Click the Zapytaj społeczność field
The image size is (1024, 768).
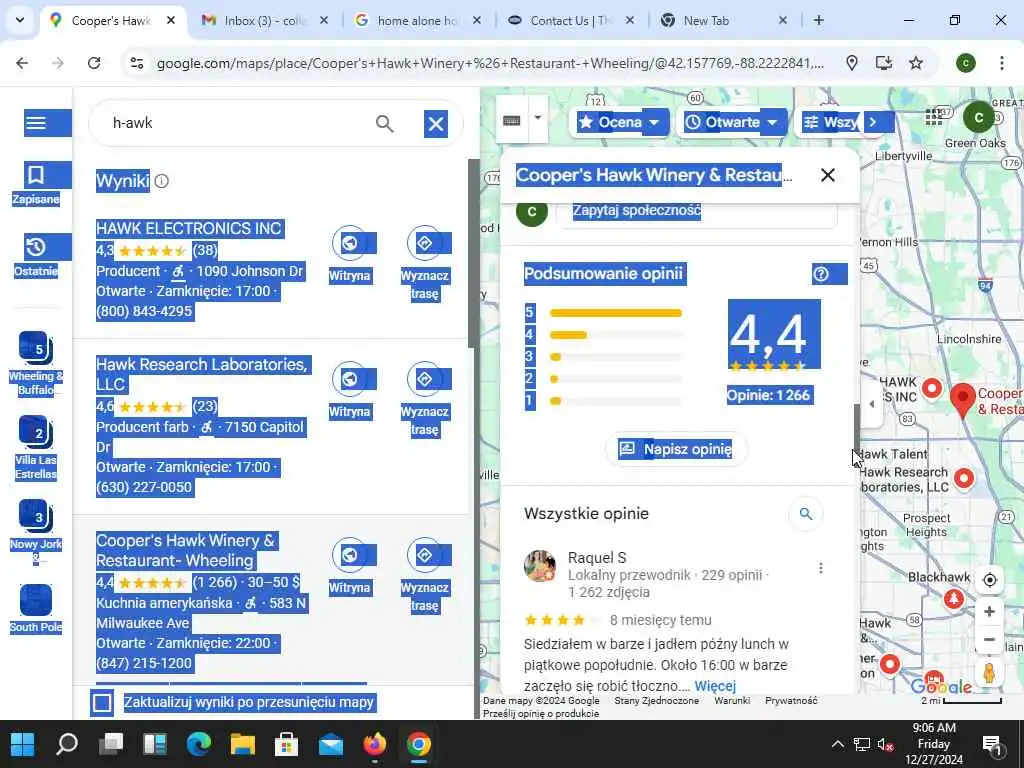pos(696,211)
